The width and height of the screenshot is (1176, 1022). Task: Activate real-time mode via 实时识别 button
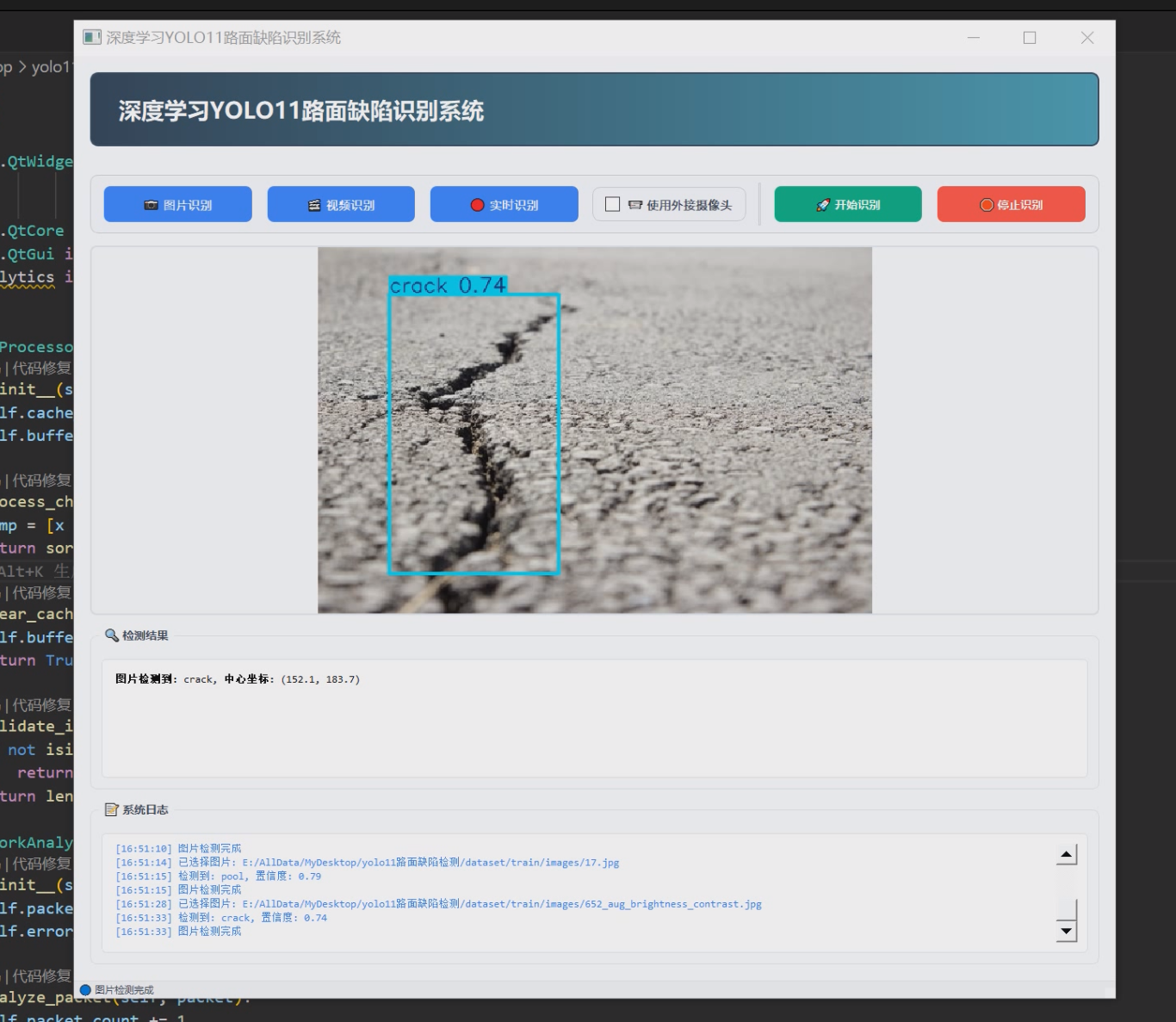[504, 204]
